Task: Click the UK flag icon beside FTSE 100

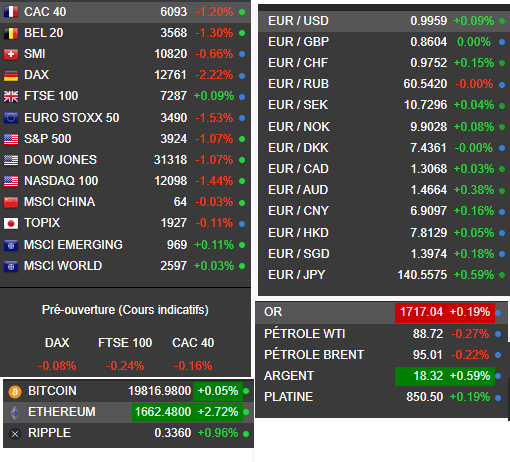Action: tap(11, 96)
